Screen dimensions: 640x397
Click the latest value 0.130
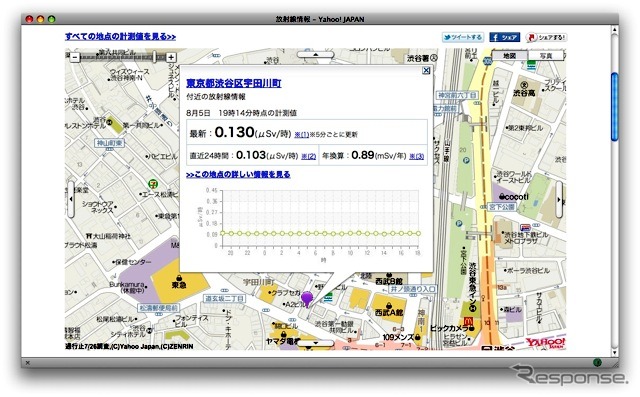coord(235,132)
